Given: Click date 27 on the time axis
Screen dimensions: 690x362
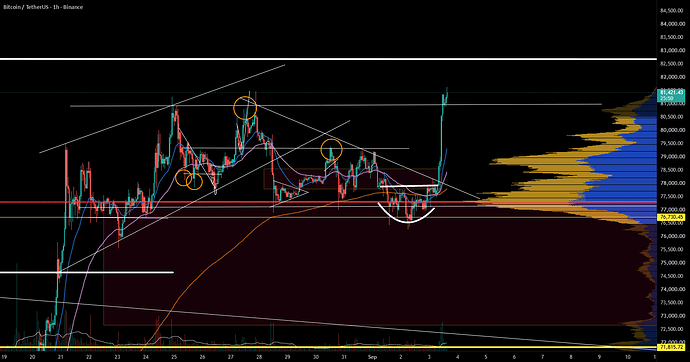Looking at the screenshot, I should 231,357.
